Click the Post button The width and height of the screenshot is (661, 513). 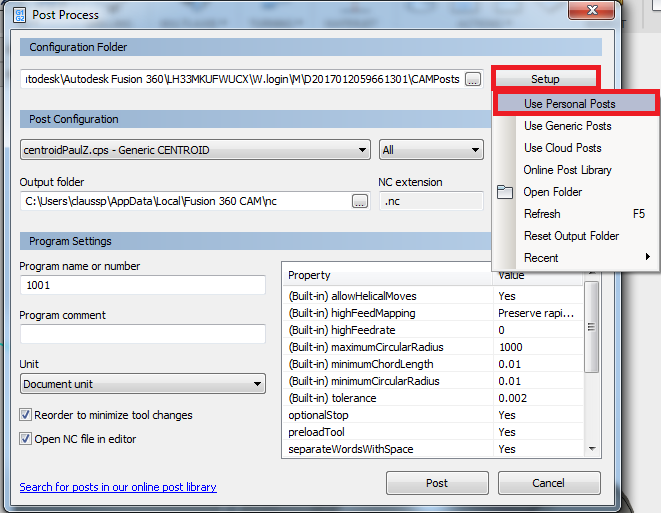pyautogui.click(x=437, y=483)
